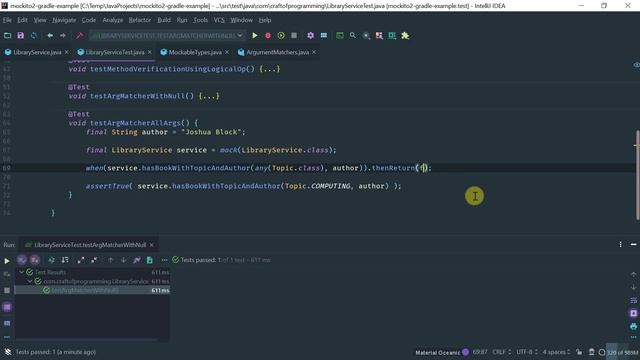Stop button in Run panel sidebar
Viewport: 640px width, 360px height.
click(7, 290)
